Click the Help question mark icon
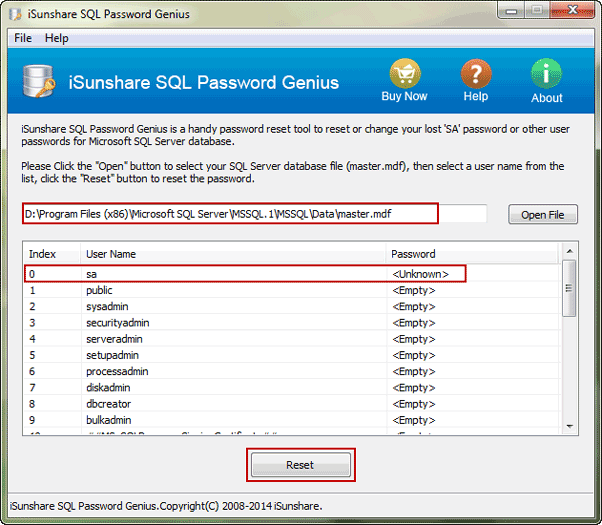 pos(476,74)
